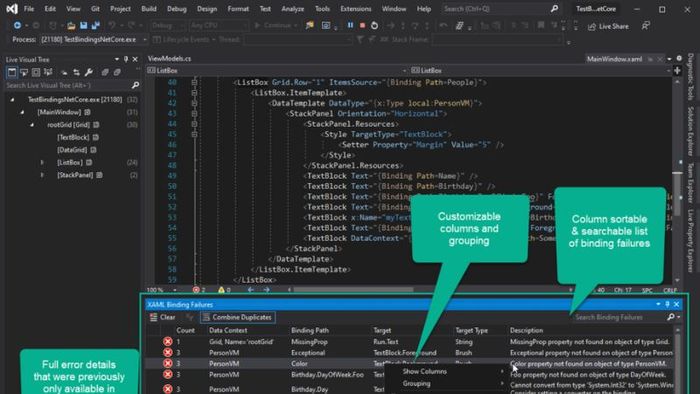Toggle the Combine Duplicates button
This screenshot has width=700, height=394.
pos(238,317)
